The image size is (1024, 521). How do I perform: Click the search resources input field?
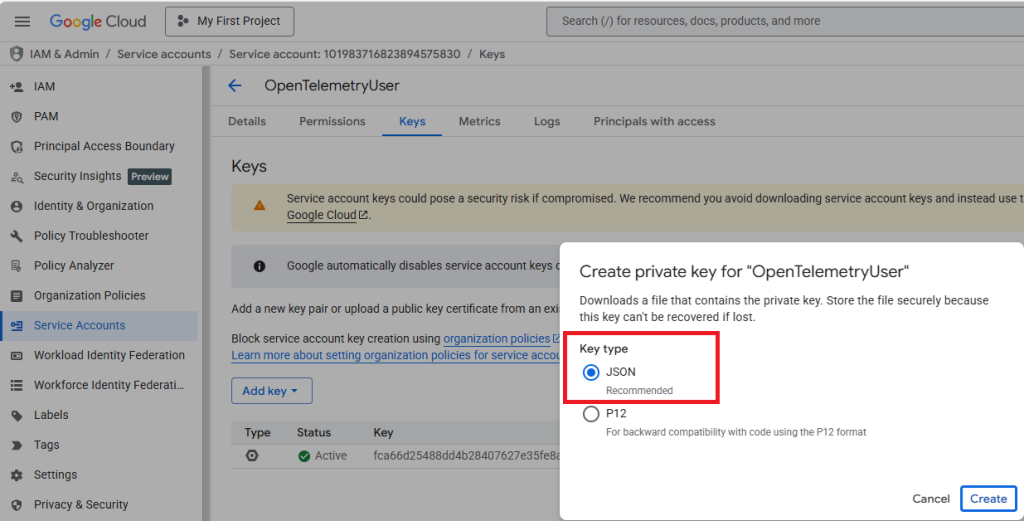coord(780,21)
